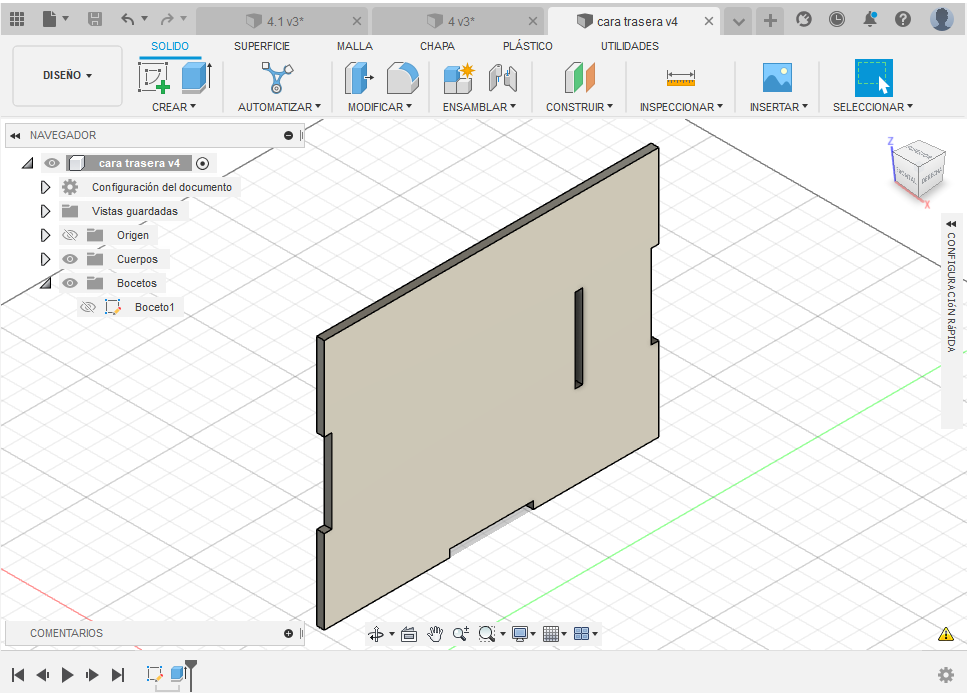This screenshot has width=967, height=693.
Task: Open timeline settings gear
Action: pyautogui.click(x=945, y=675)
